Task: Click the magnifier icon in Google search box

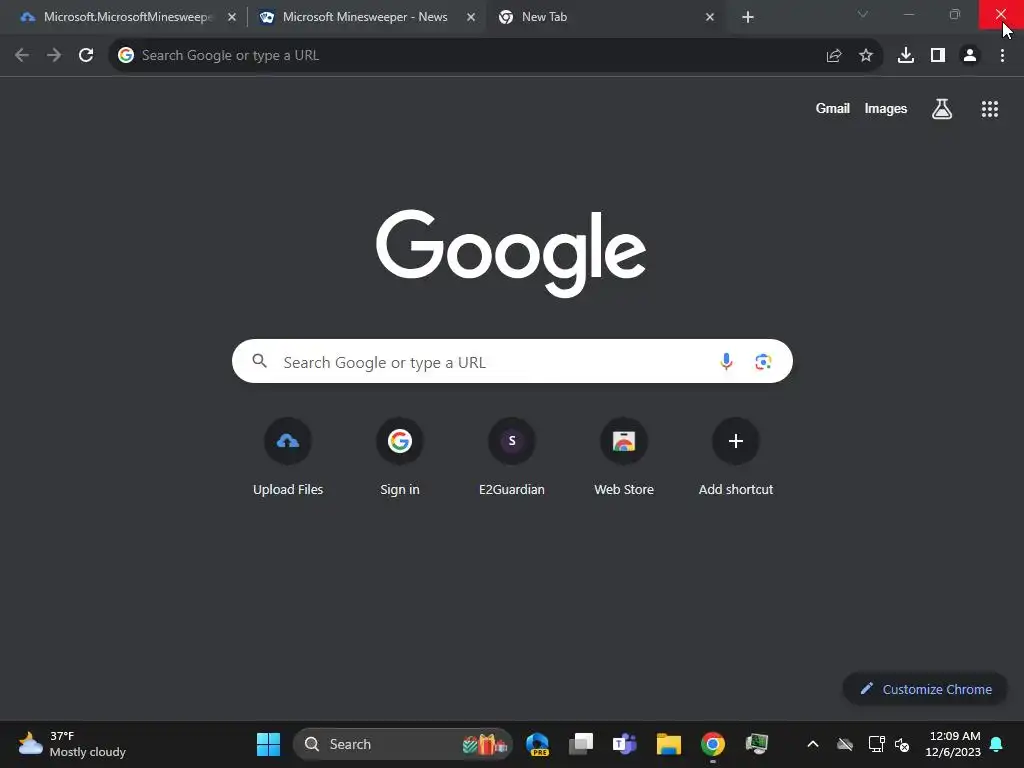Action: [260, 361]
